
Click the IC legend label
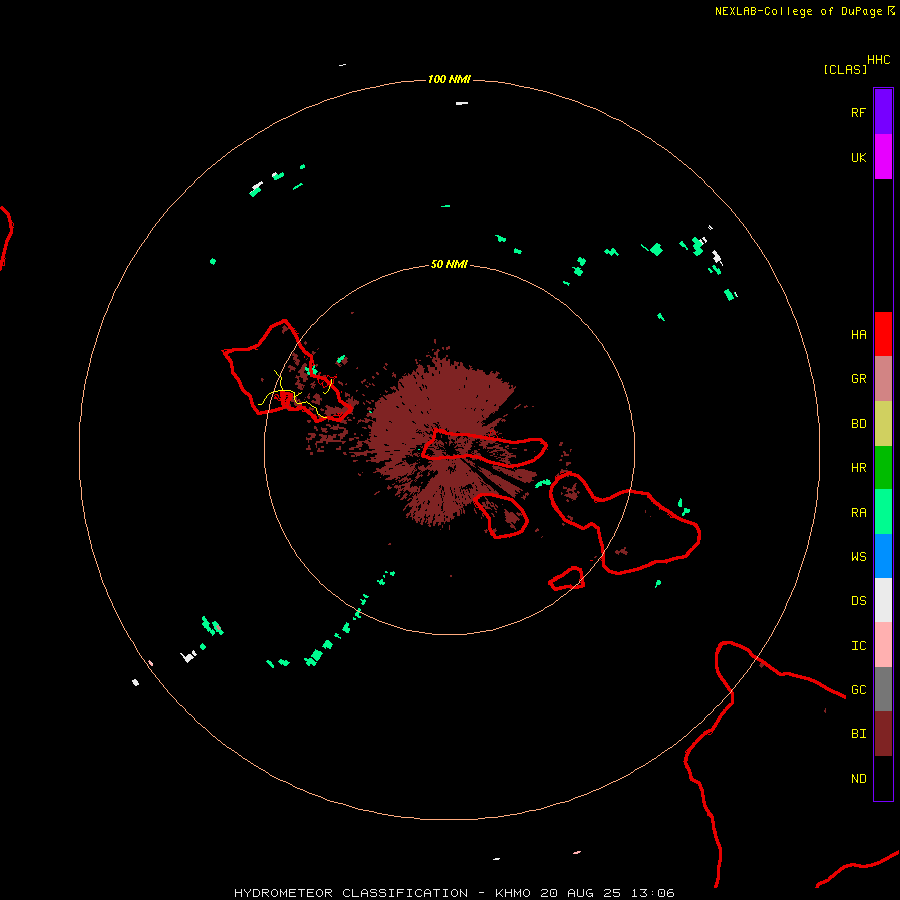[859, 646]
